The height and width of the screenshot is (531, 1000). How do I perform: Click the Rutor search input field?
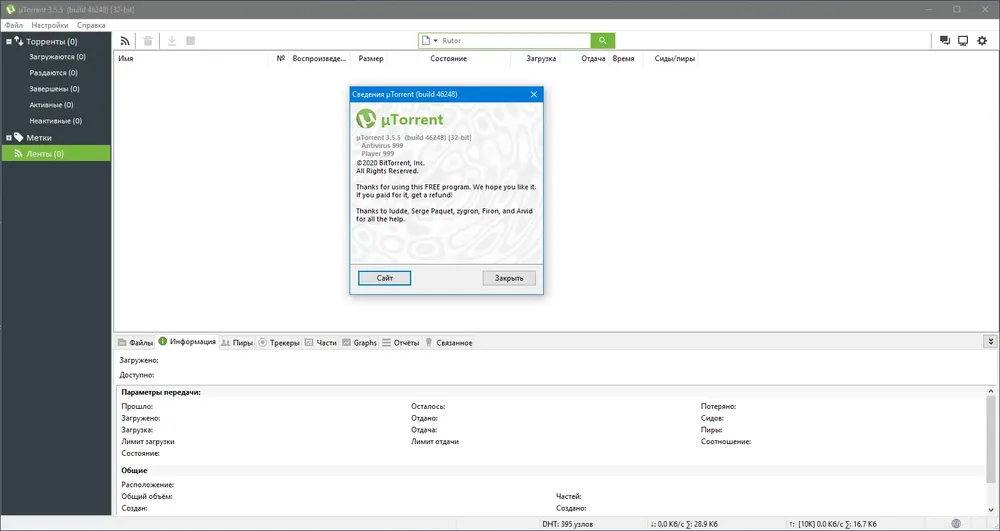[x=515, y=41]
